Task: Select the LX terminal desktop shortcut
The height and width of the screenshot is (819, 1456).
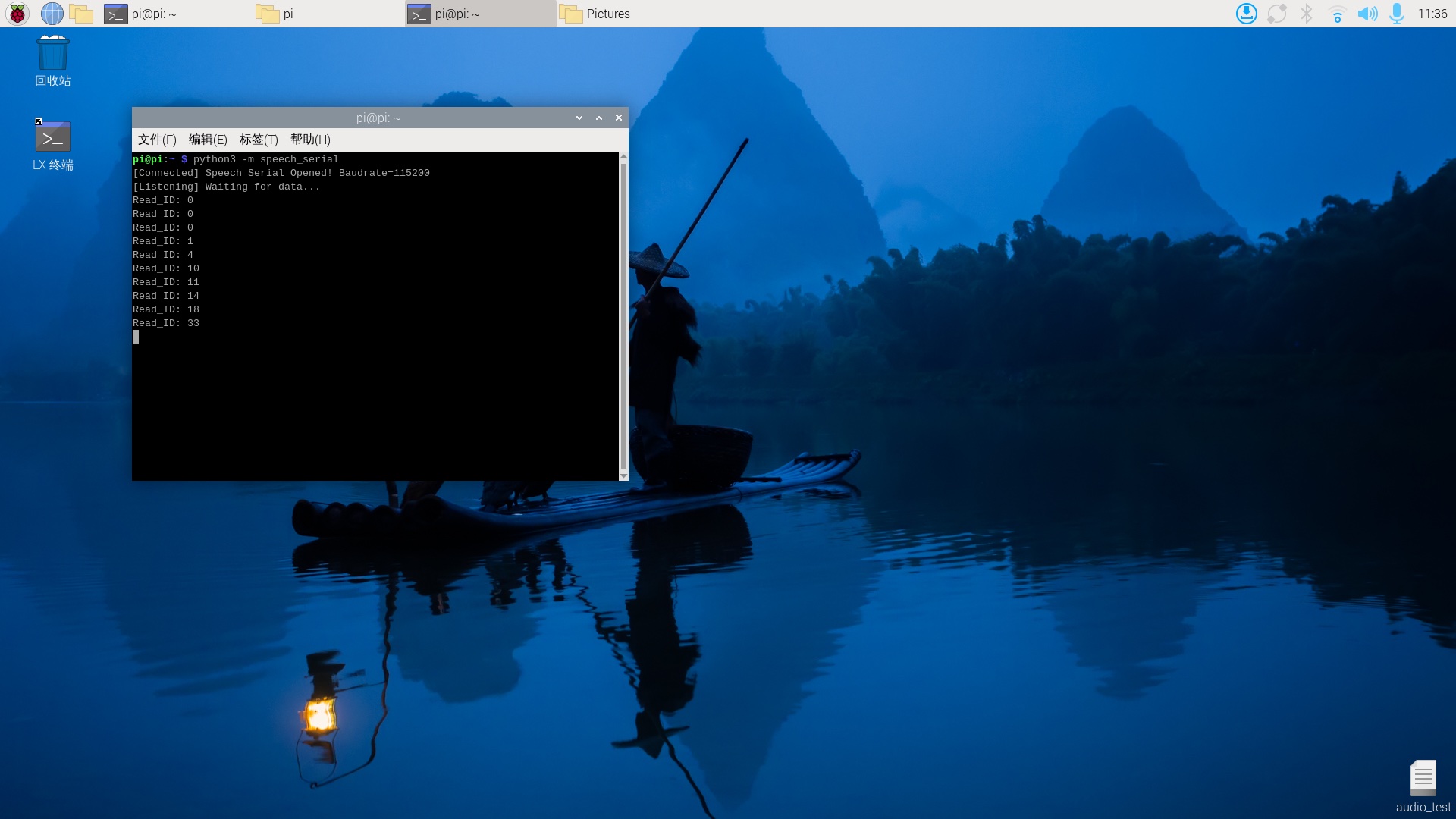Action: coord(53,144)
